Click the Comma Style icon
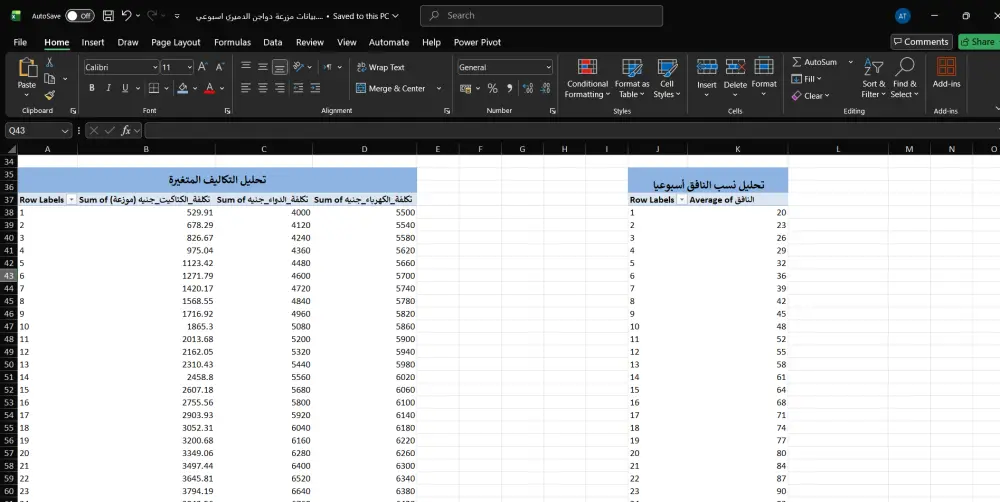 click(x=510, y=88)
